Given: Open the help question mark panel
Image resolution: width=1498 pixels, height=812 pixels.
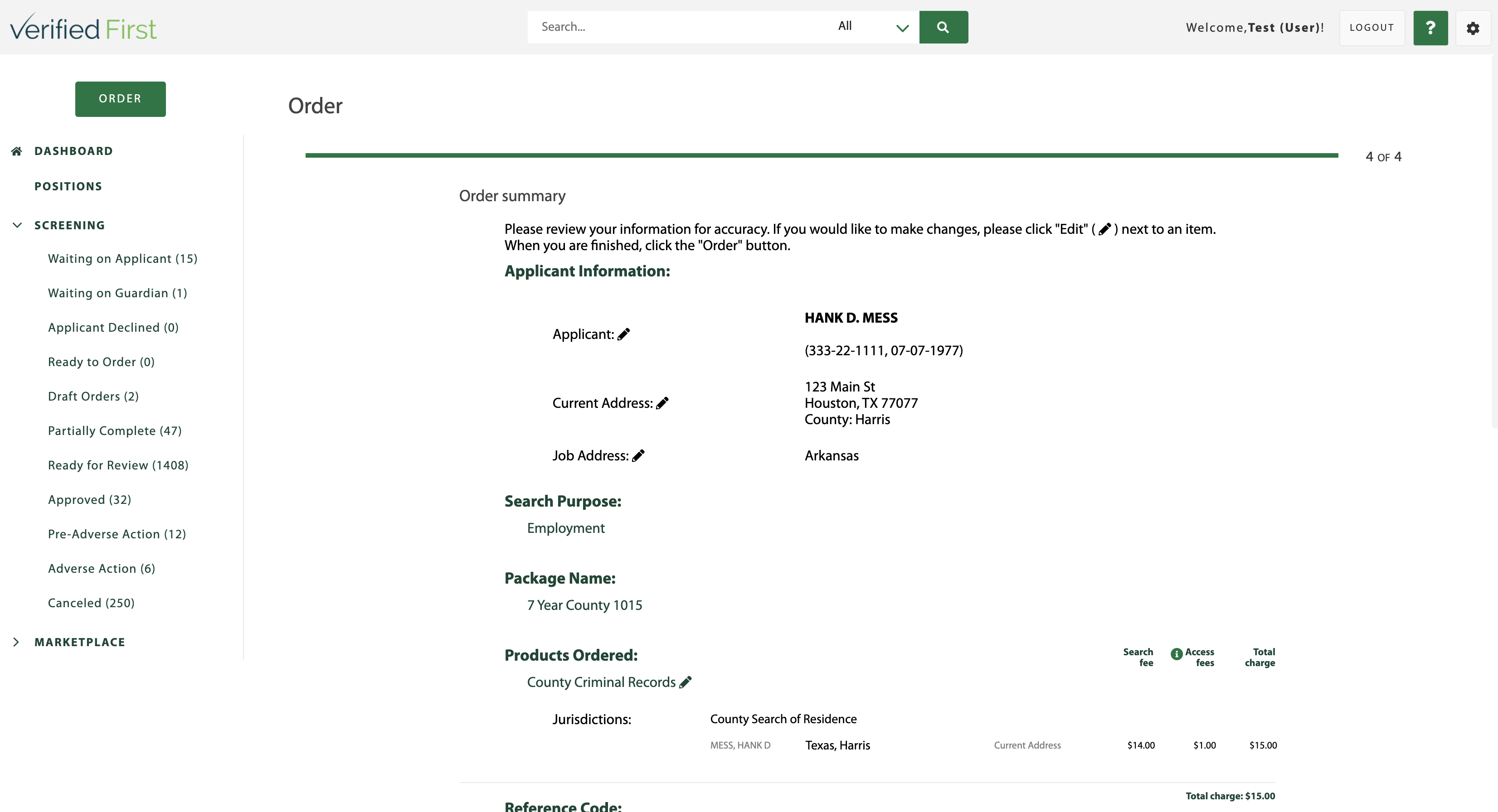Looking at the screenshot, I should (x=1431, y=27).
